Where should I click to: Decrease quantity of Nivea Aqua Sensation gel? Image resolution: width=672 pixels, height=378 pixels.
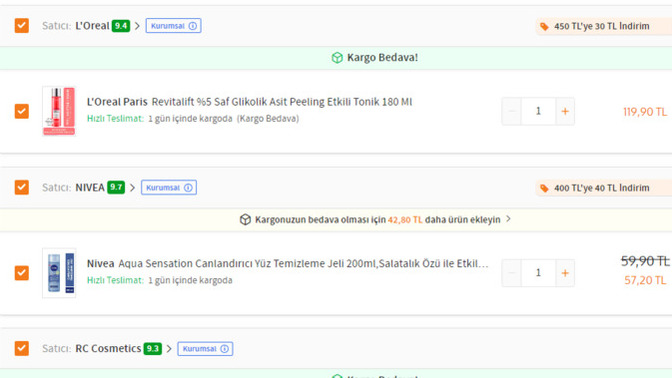(x=511, y=273)
